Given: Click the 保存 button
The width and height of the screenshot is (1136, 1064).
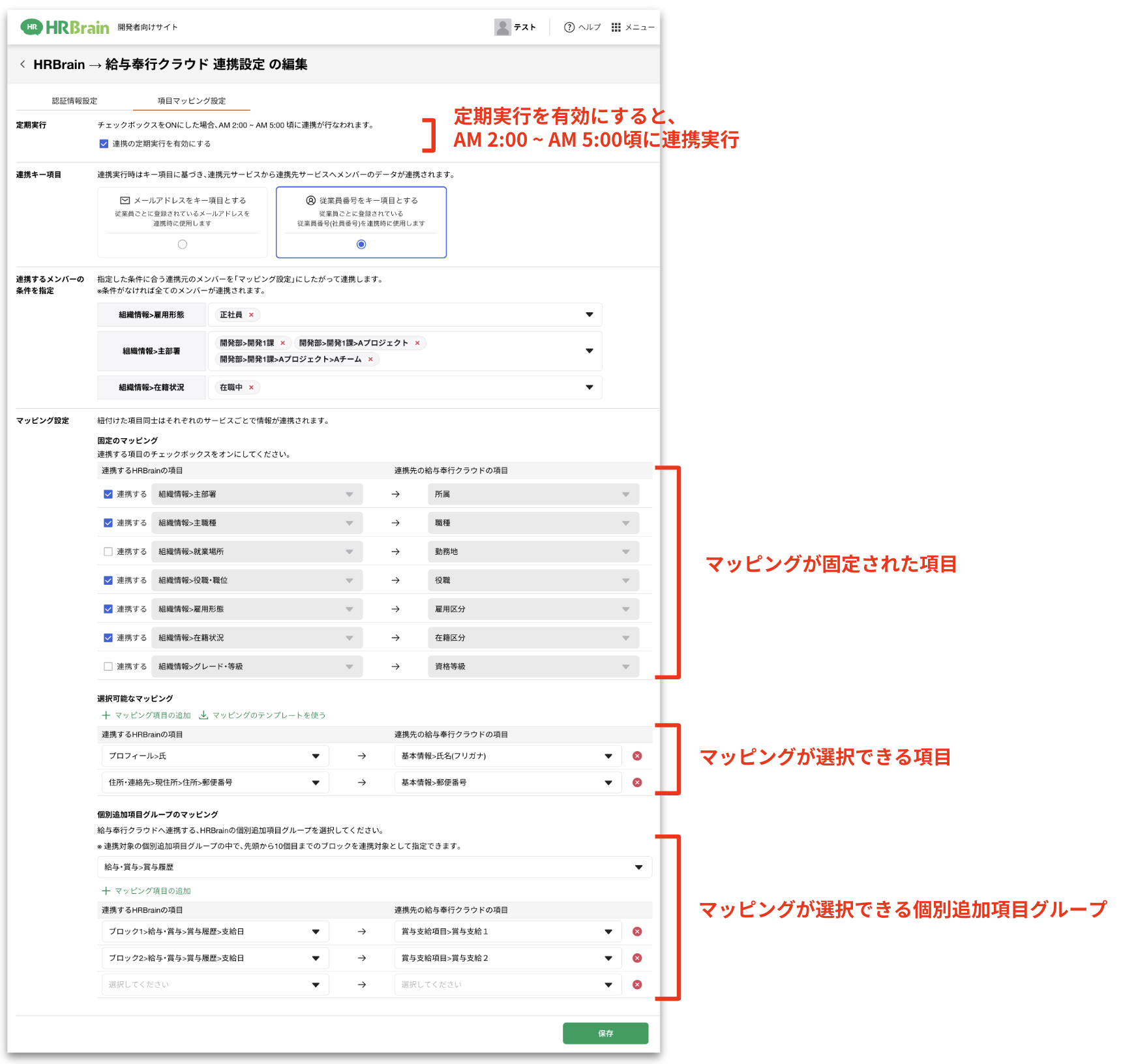Looking at the screenshot, I should click(605, 1033).
